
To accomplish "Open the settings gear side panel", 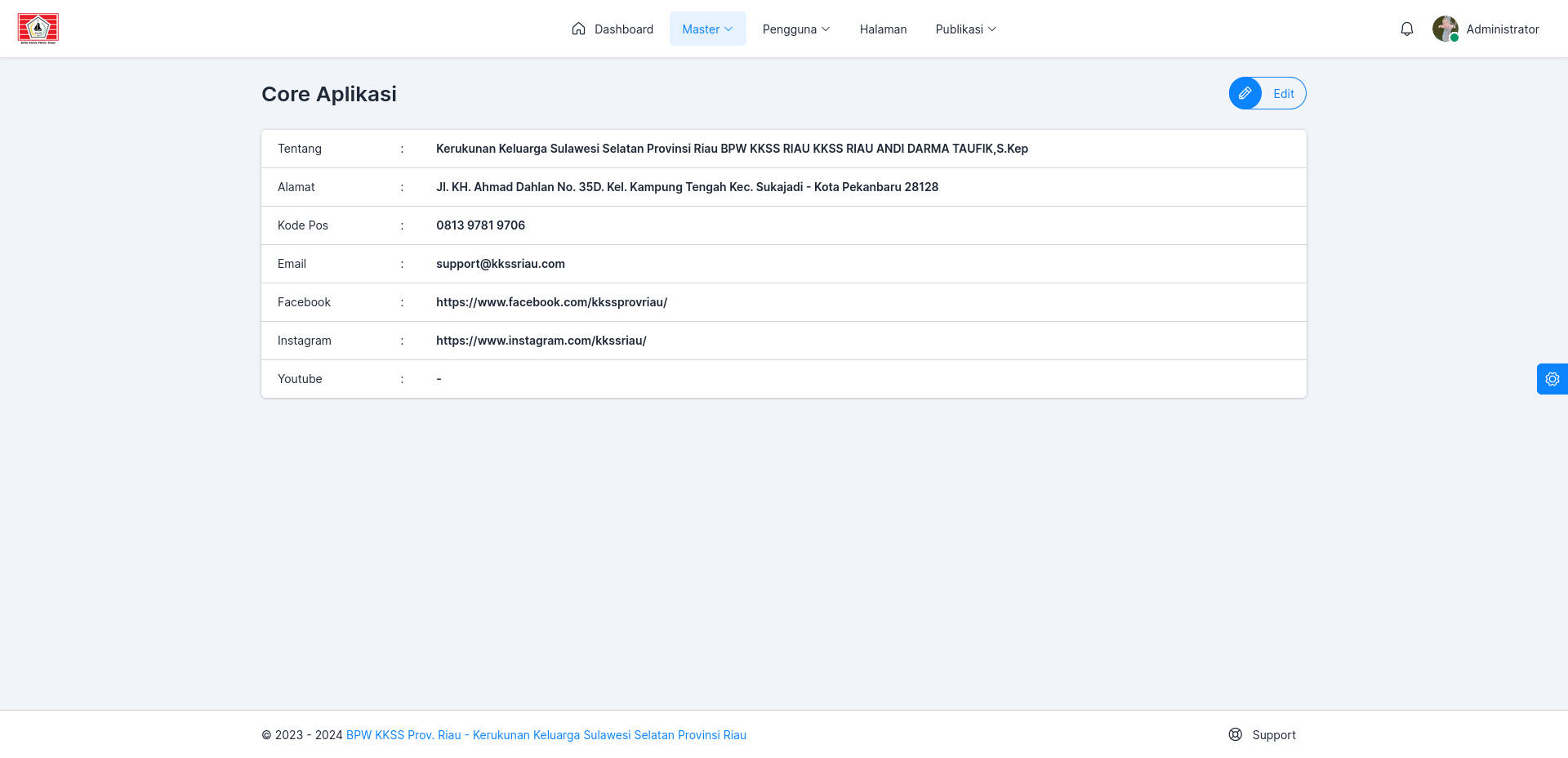I will [x=1552, y=379].
